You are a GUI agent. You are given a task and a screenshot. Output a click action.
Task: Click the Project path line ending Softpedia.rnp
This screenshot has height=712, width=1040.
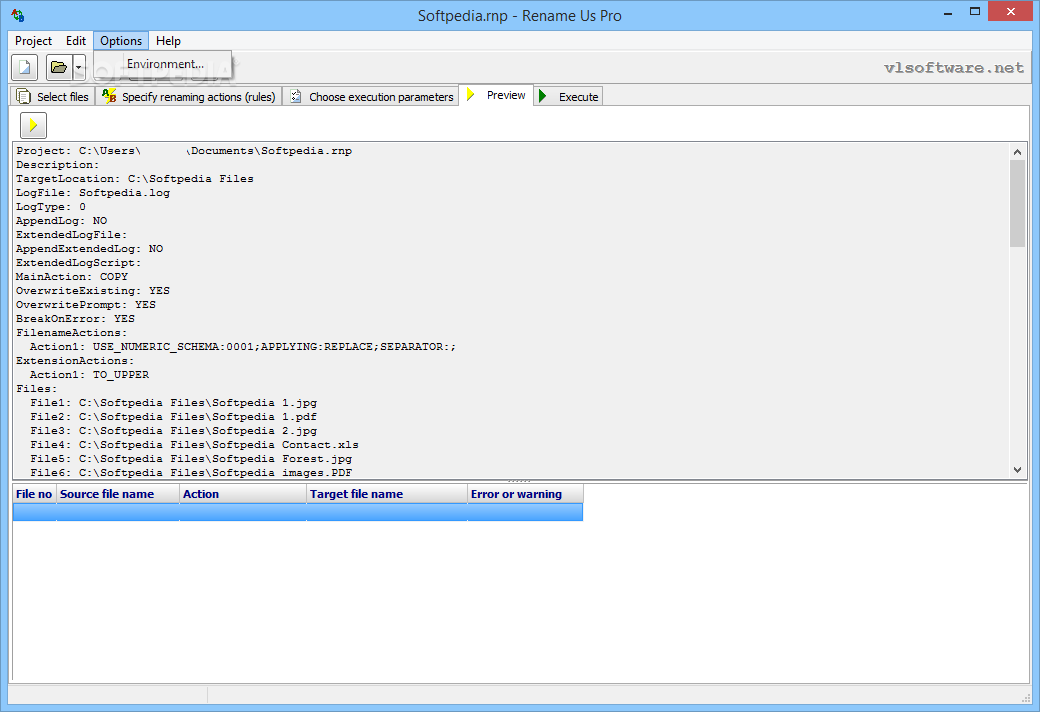(x=184, y=151)
